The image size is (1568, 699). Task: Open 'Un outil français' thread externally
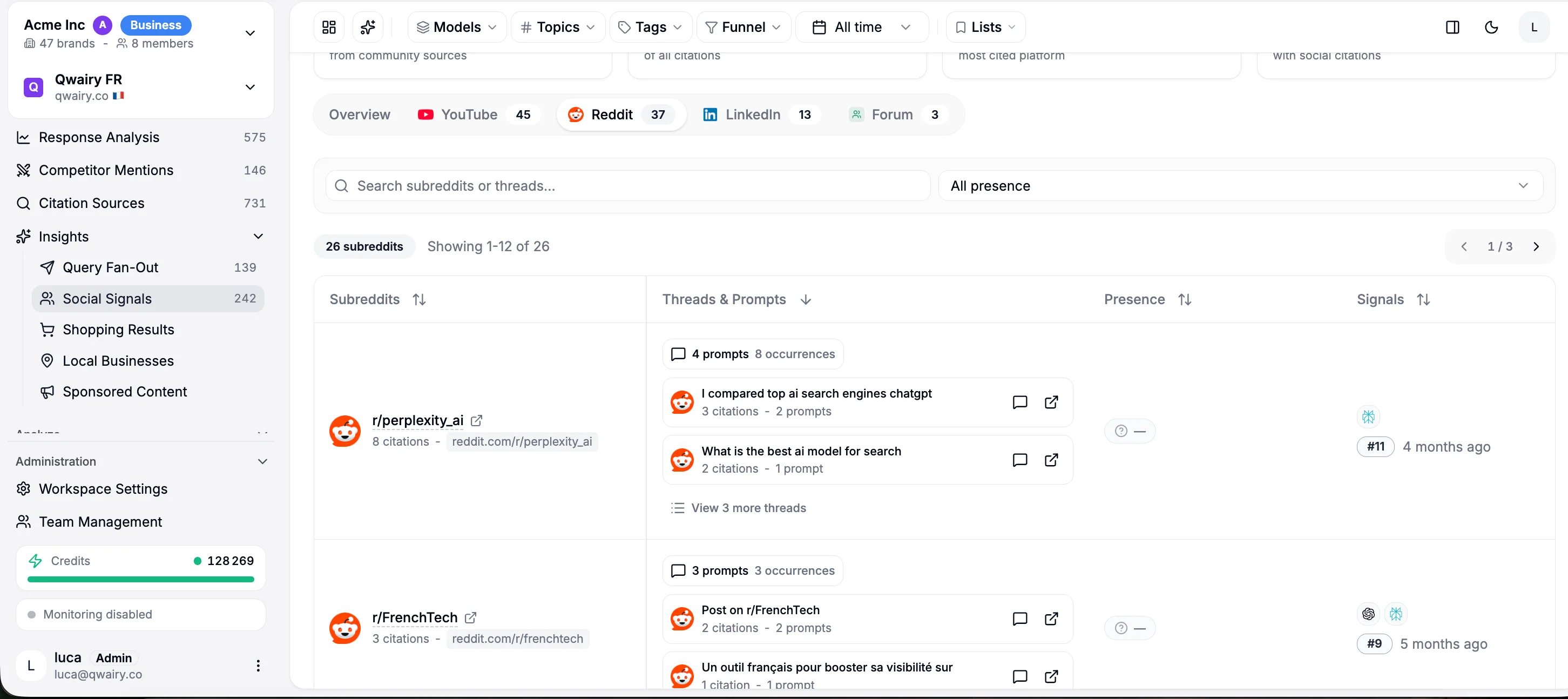click(x=1051, y=676)
